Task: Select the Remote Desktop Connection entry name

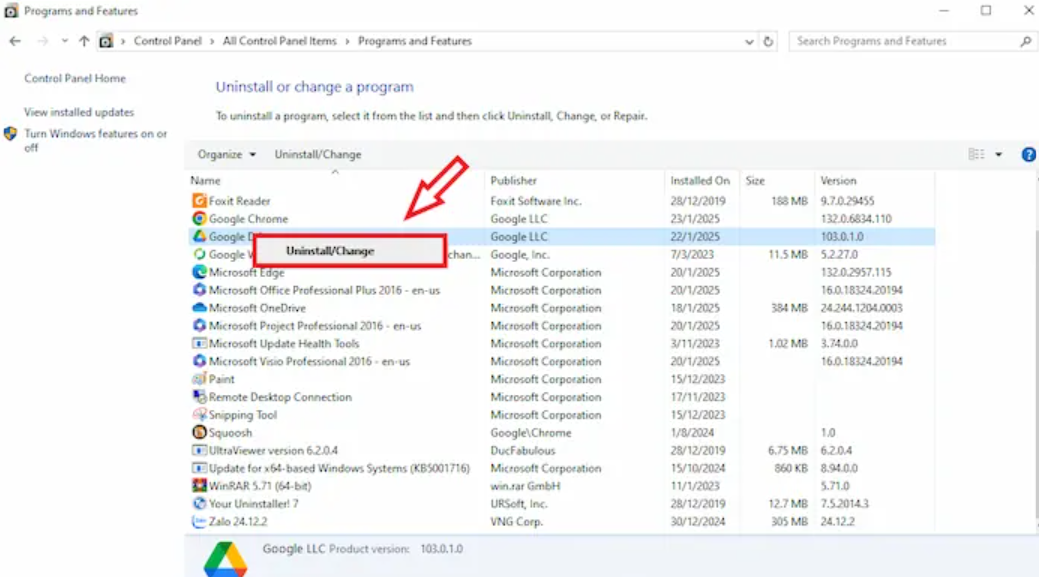Action: 280,397
